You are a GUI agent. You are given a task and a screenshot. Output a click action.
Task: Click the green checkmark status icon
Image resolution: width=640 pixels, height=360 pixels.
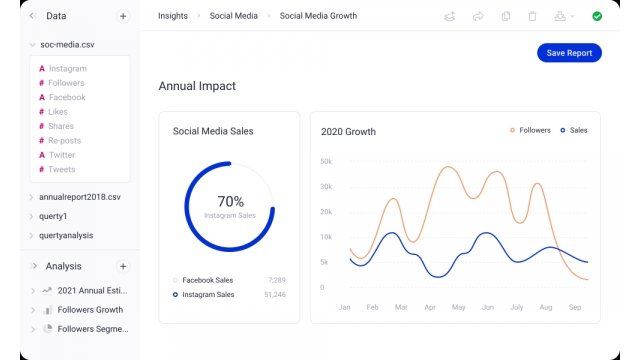pos(597,16)
